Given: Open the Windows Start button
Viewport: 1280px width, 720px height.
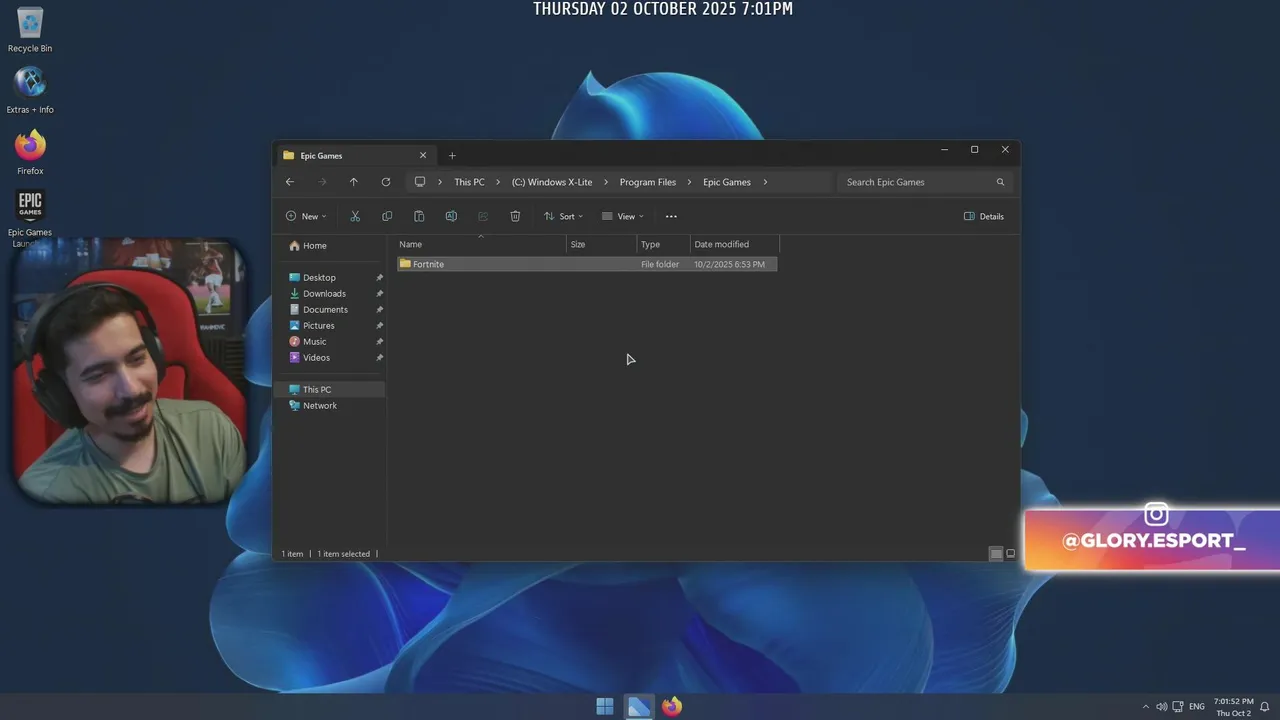Looking at the screenshot, I should [x=605, y=706].
